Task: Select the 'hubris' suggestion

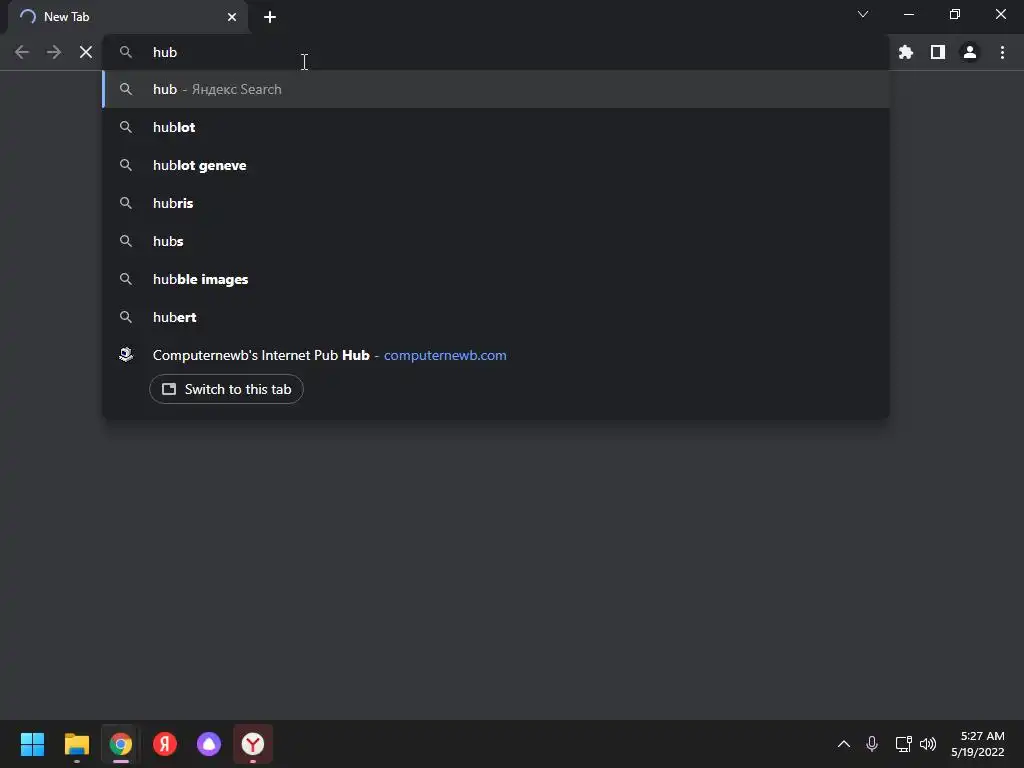Action: [x=496, y=203]
